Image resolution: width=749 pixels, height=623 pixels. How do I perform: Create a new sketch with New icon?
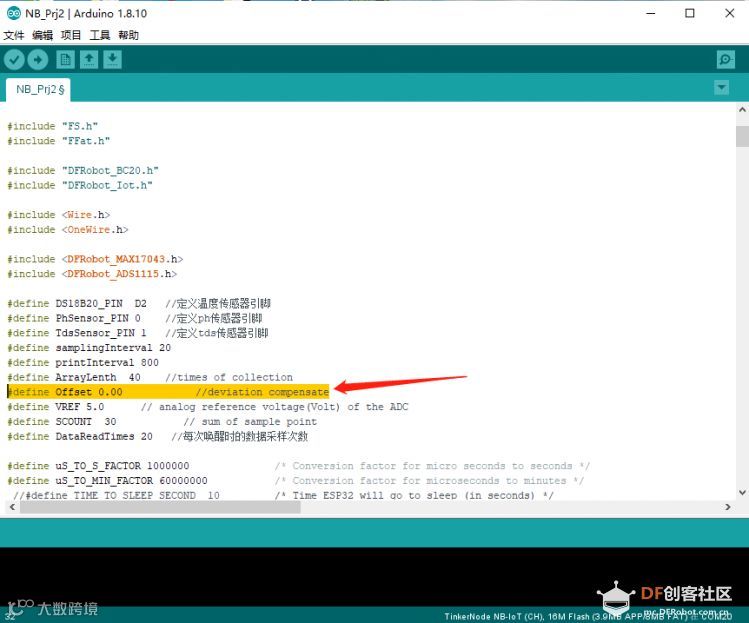click(x=65, y=60)
